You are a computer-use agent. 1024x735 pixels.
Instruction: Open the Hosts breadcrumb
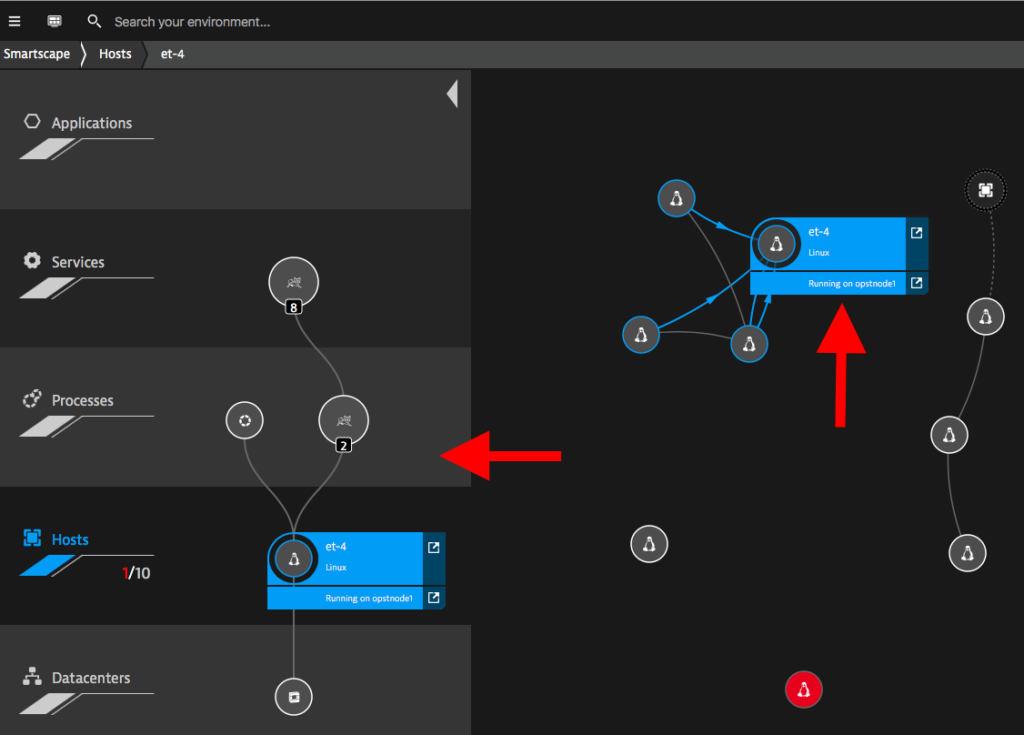tap(115, 54)
